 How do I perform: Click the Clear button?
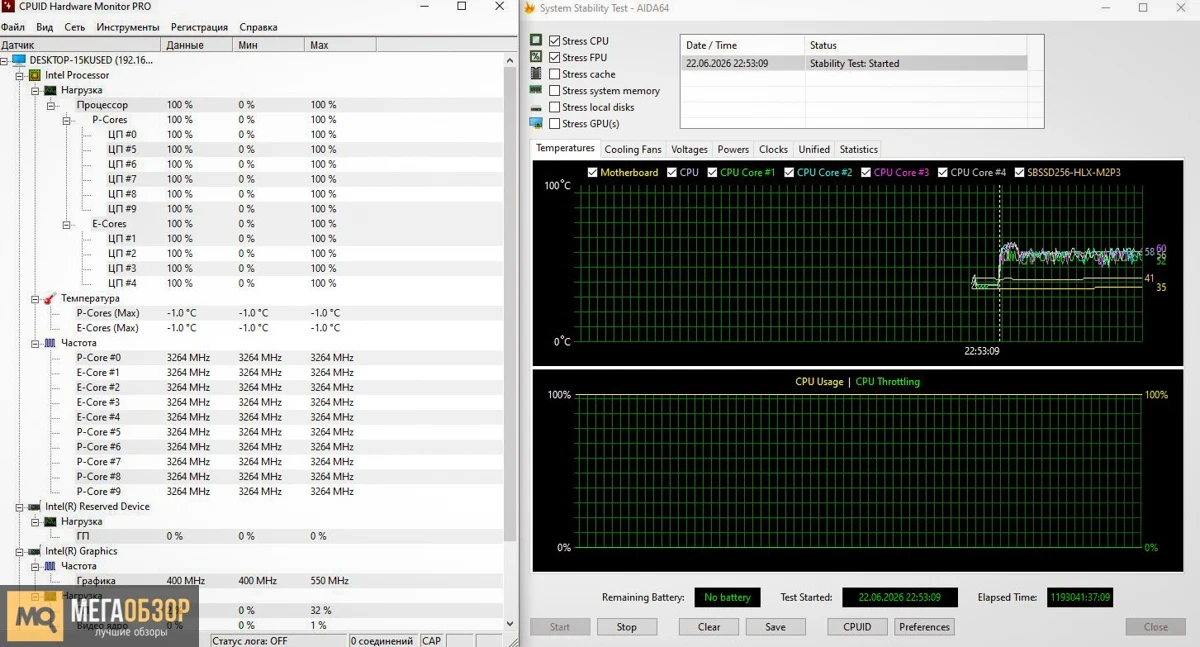point(709,627)
